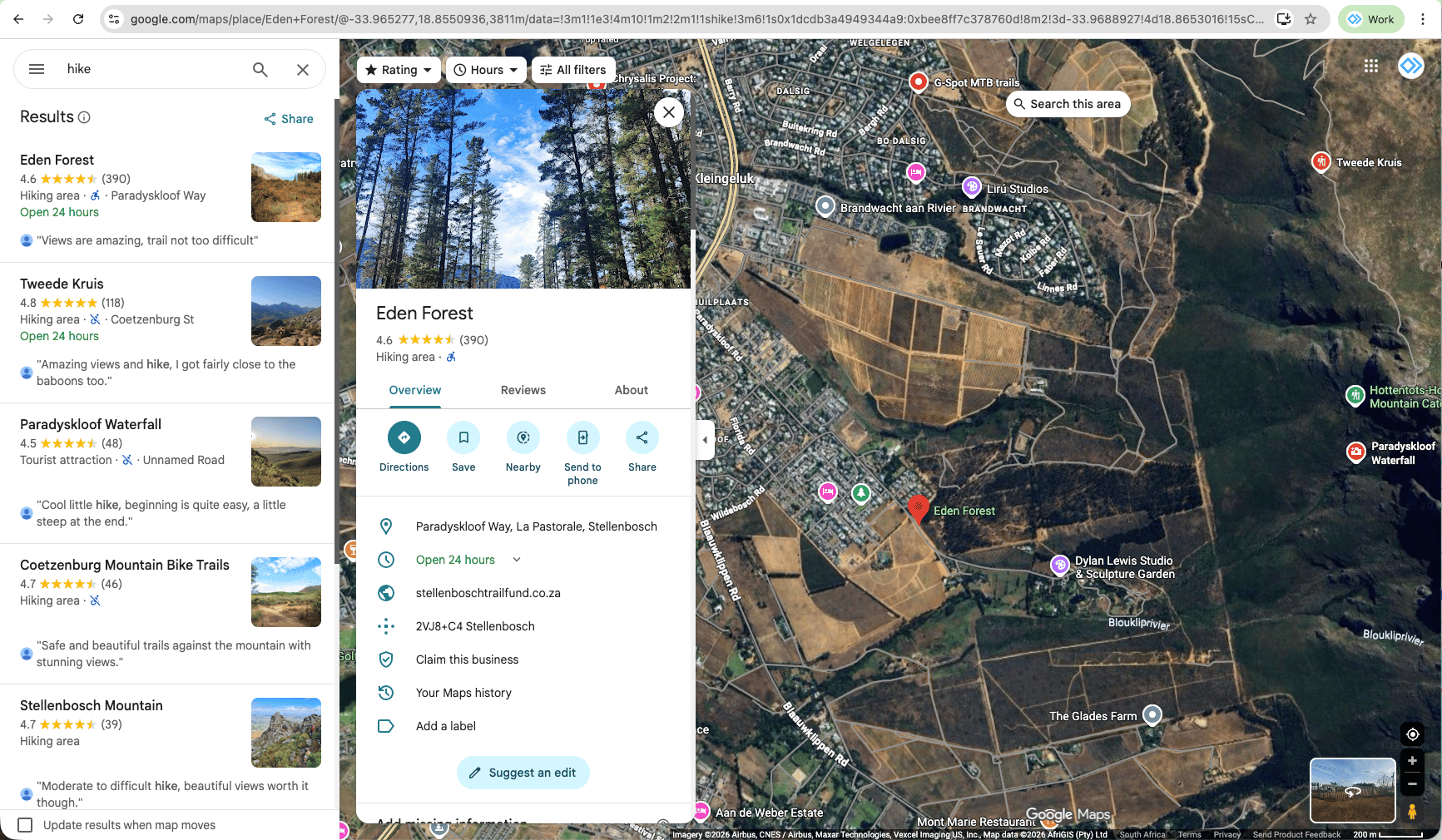This screenshot has width=1442, height=840.
Task: Toggle 'Update results when map moves'
Action: (26, 825)
